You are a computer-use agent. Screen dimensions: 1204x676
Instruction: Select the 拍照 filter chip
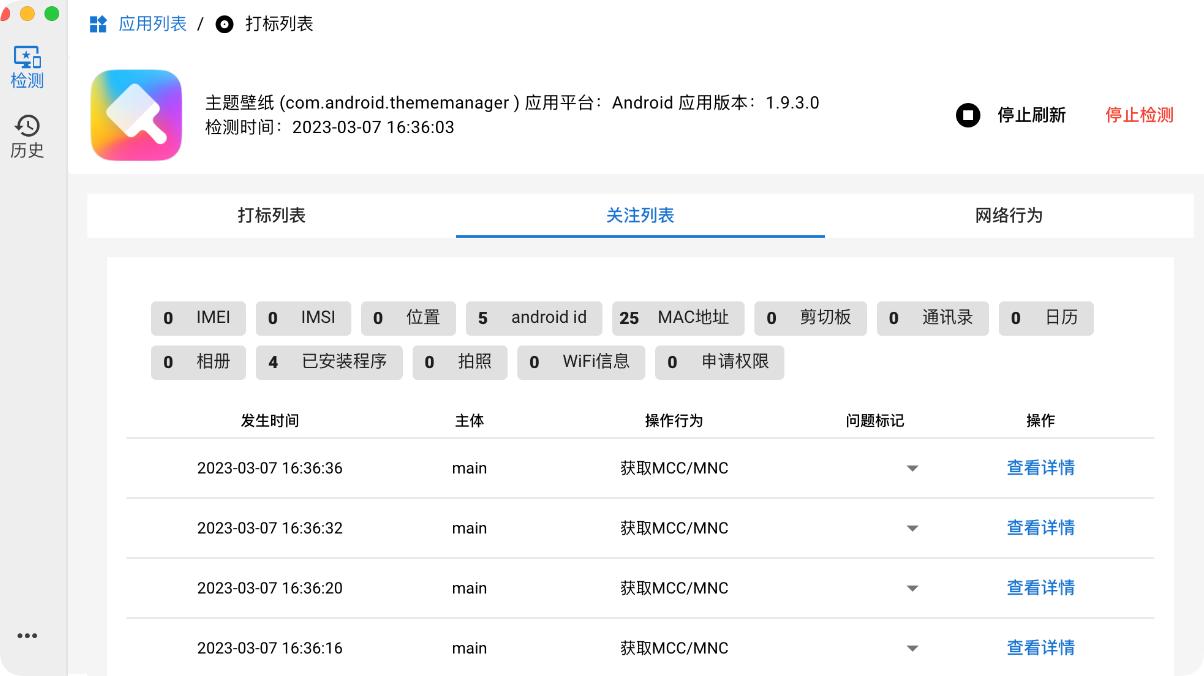(x=460, y=362)
